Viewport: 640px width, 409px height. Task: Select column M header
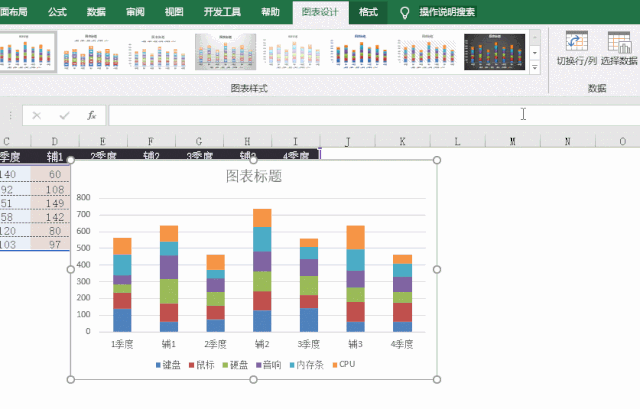pyautogui.click(x=513, y=142)
